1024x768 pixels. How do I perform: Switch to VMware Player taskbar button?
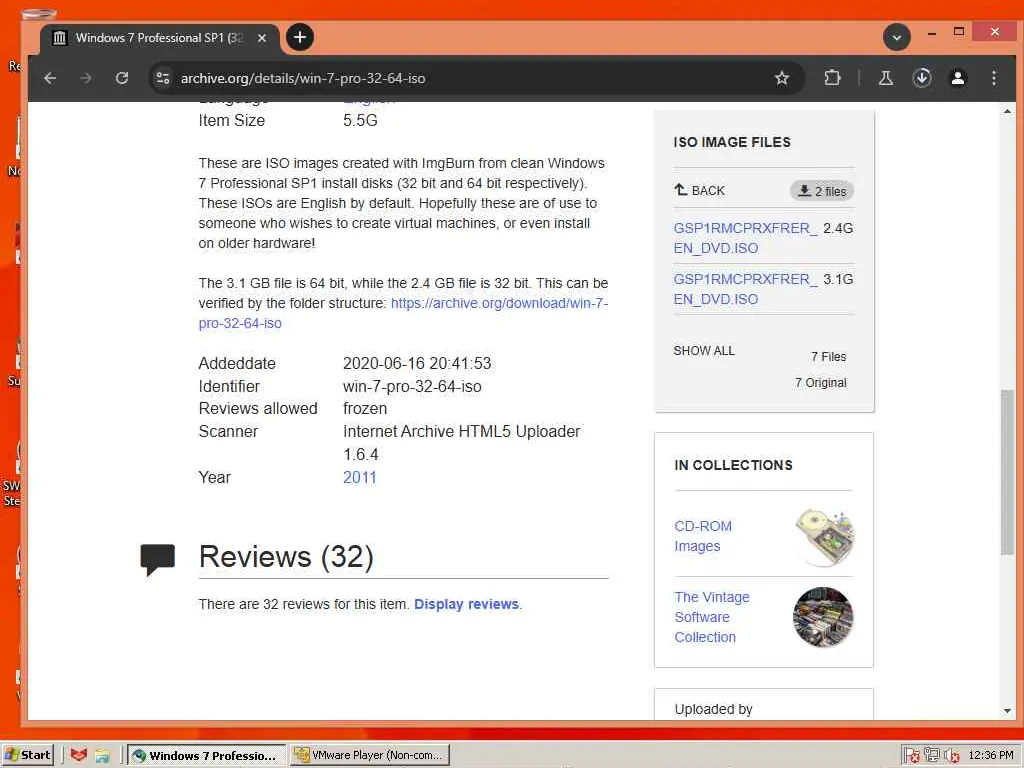pyautogui.click(x=370, y=755)
